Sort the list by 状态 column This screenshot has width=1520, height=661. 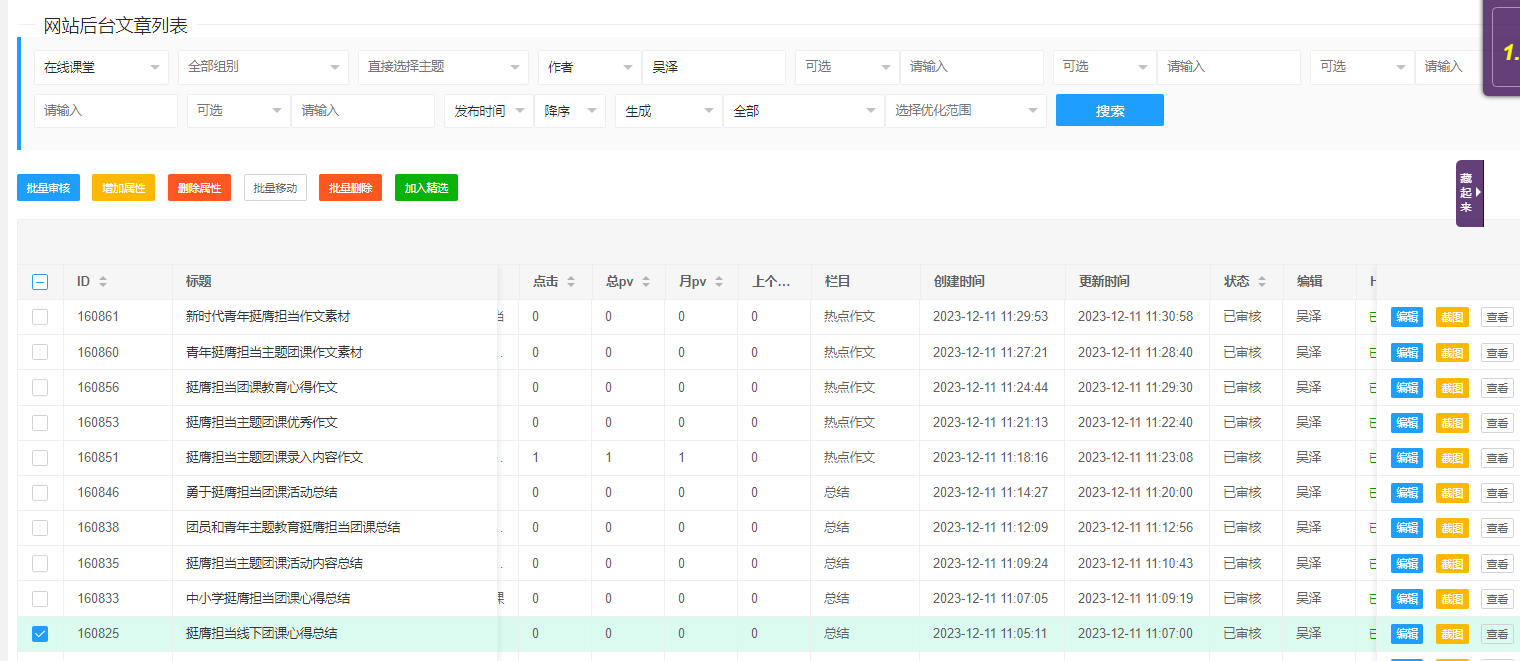1262,282
